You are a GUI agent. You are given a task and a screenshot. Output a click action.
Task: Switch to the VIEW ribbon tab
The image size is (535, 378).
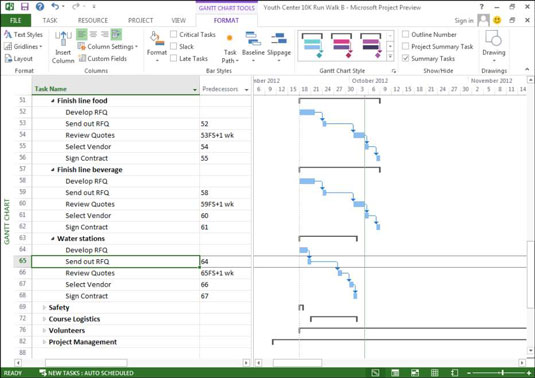(x=178, y=20)
